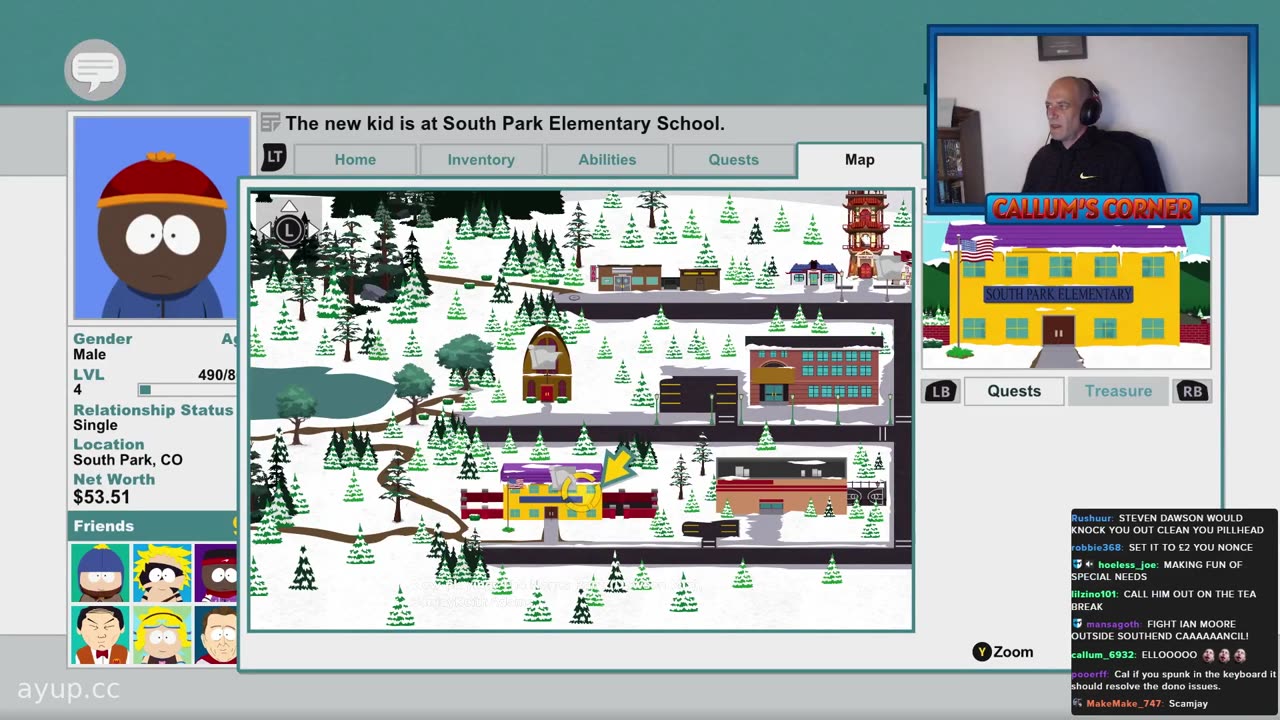Open the South Park Elementary preview image
Image resolution: width=1280 pixels, height=720 pixels.
(x=1066, y=294)
